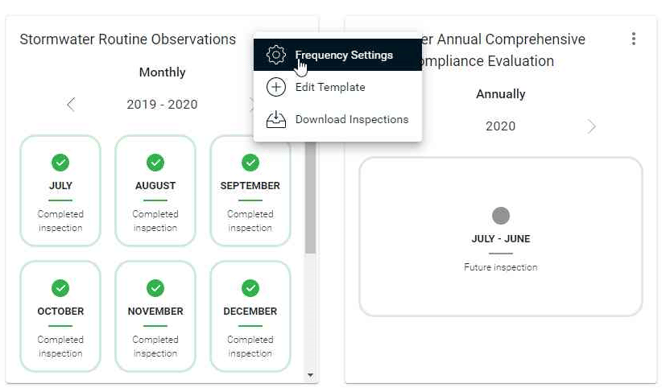Open the September completed inspection card
Screen dimensions: 670x388
point(250,191)
